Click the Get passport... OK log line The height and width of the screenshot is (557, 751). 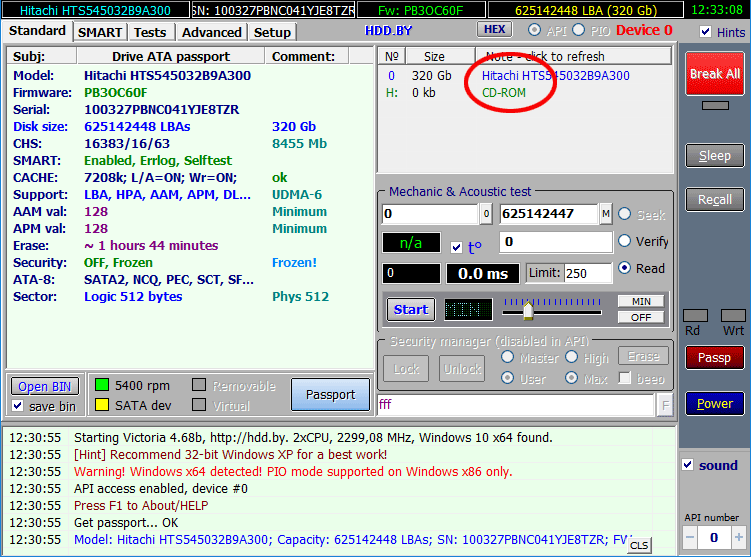tap(126, 523)
